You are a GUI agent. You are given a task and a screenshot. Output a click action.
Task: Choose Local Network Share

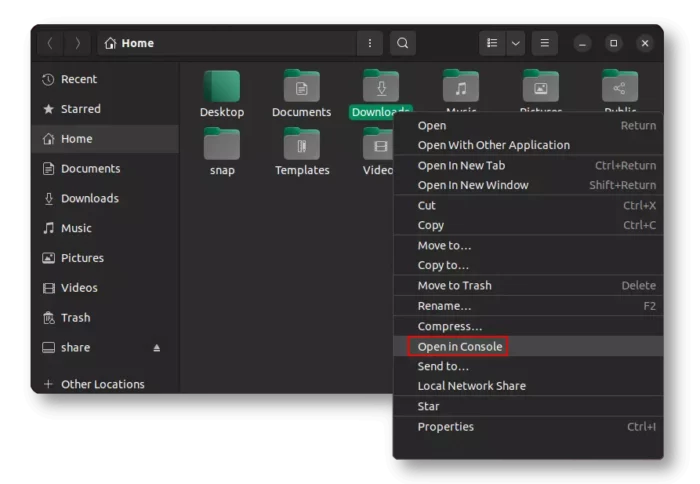[528, 386]
